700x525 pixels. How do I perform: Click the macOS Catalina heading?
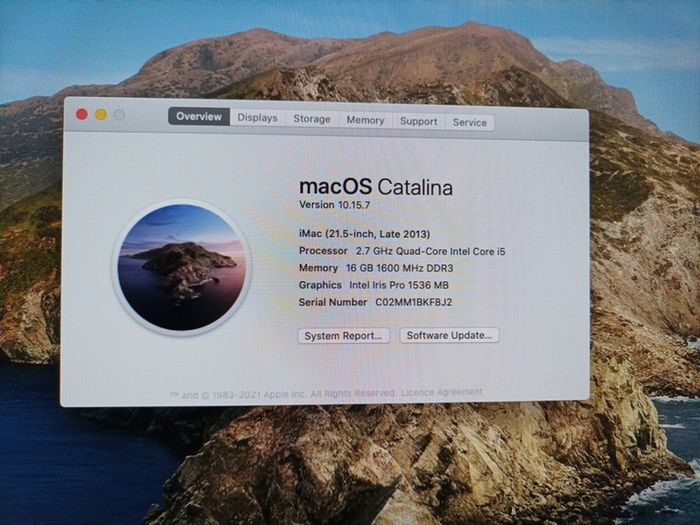(376, 187)
